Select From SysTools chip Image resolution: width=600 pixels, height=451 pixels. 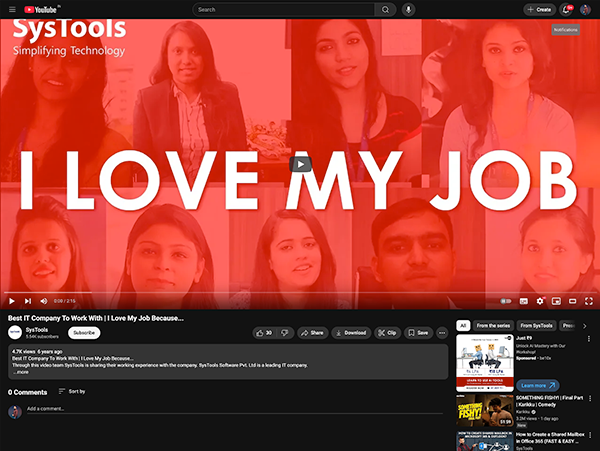[x=536, y=326]
